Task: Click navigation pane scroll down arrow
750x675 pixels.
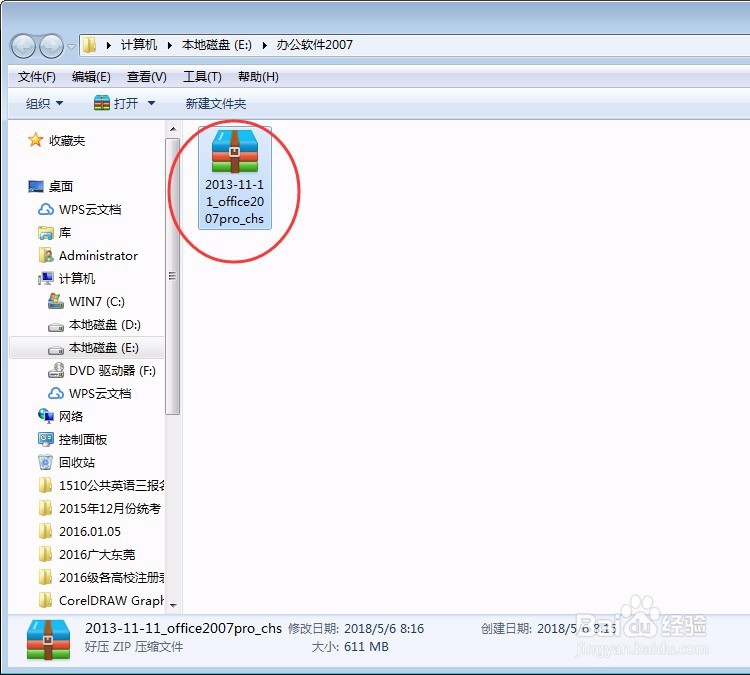Action: tap(173, 606)
